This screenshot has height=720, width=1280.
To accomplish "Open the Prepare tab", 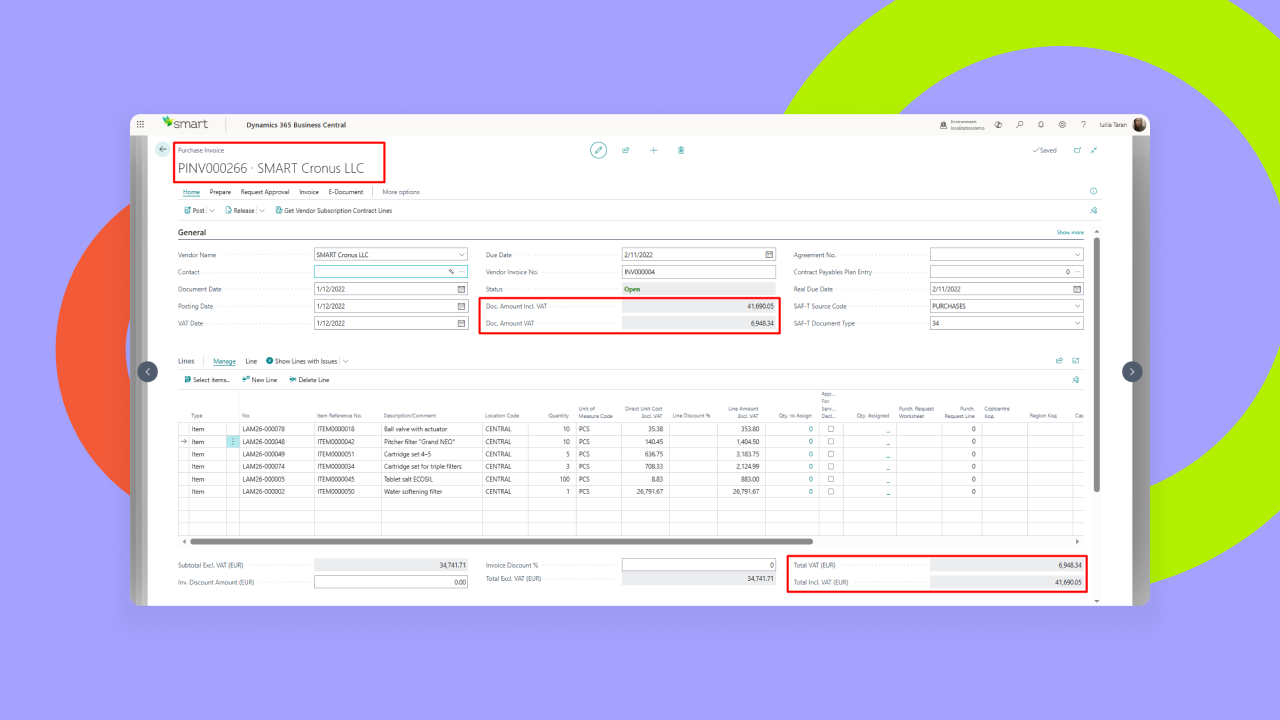I will click(x=220, y=192).
